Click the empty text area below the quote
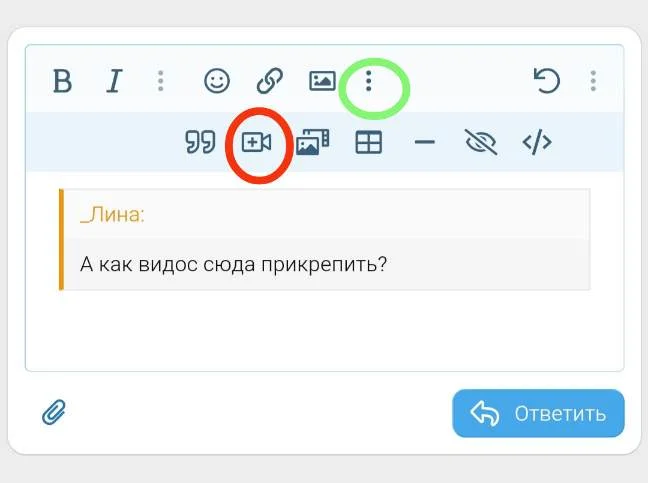 (324, 330)
